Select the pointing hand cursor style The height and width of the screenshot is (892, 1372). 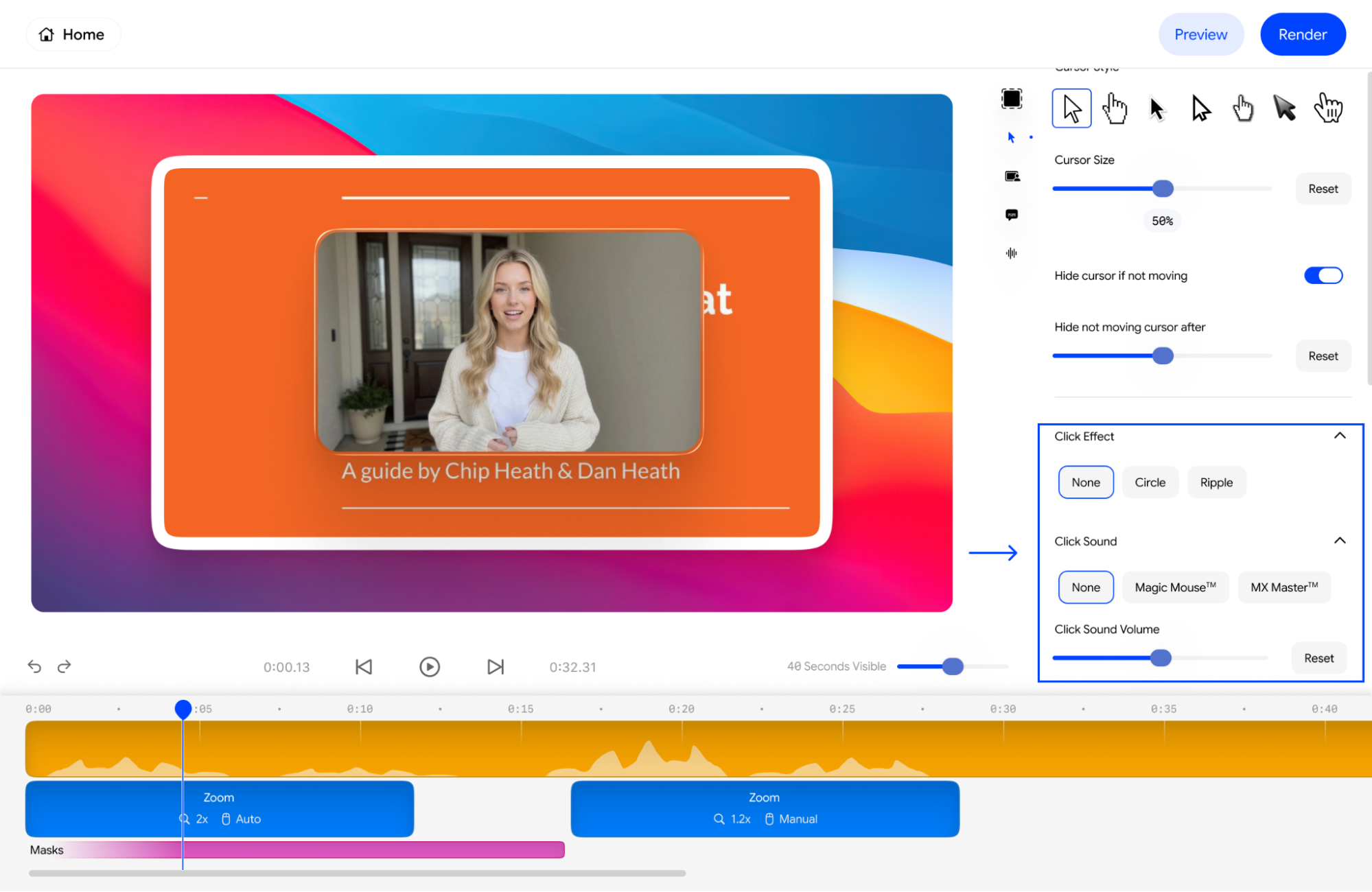pyautogui.click(x=1115, y=108)
